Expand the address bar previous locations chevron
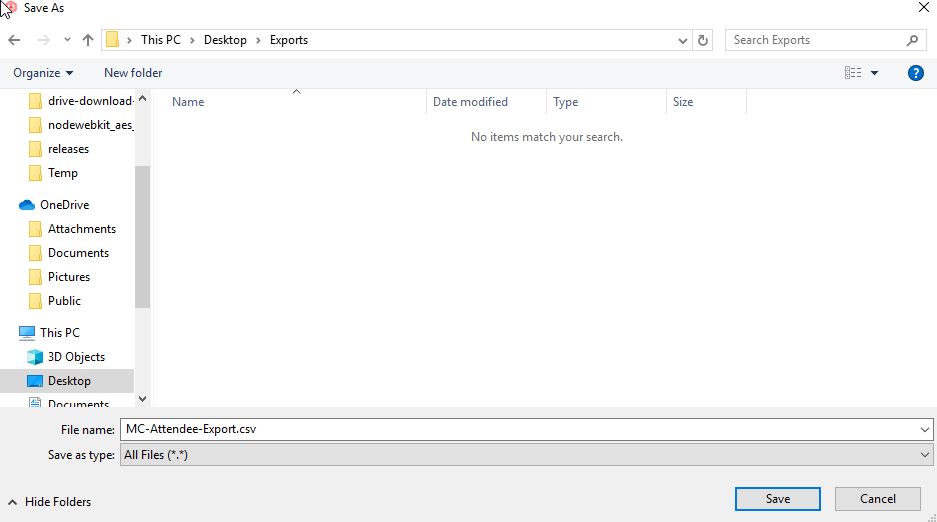The height and width of the screenshot is (522, 937). click(x=682, y=41)
